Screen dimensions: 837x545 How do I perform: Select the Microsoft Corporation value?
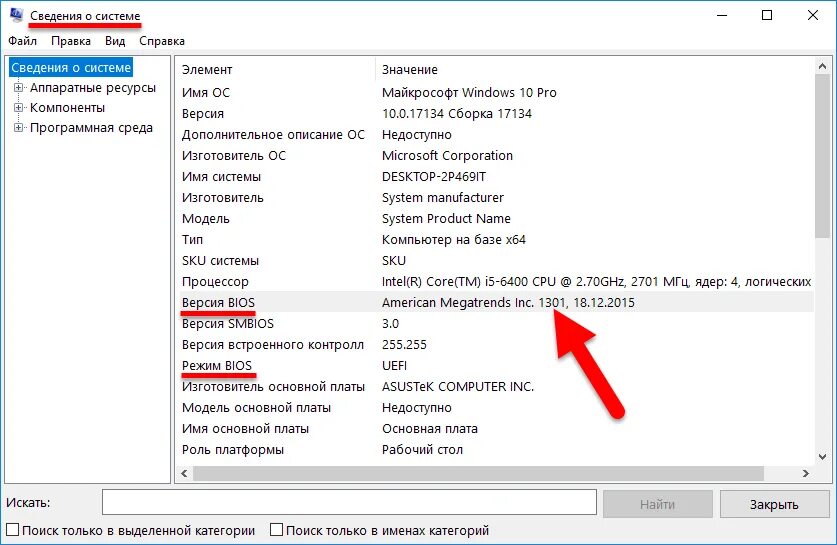point(447,155)
